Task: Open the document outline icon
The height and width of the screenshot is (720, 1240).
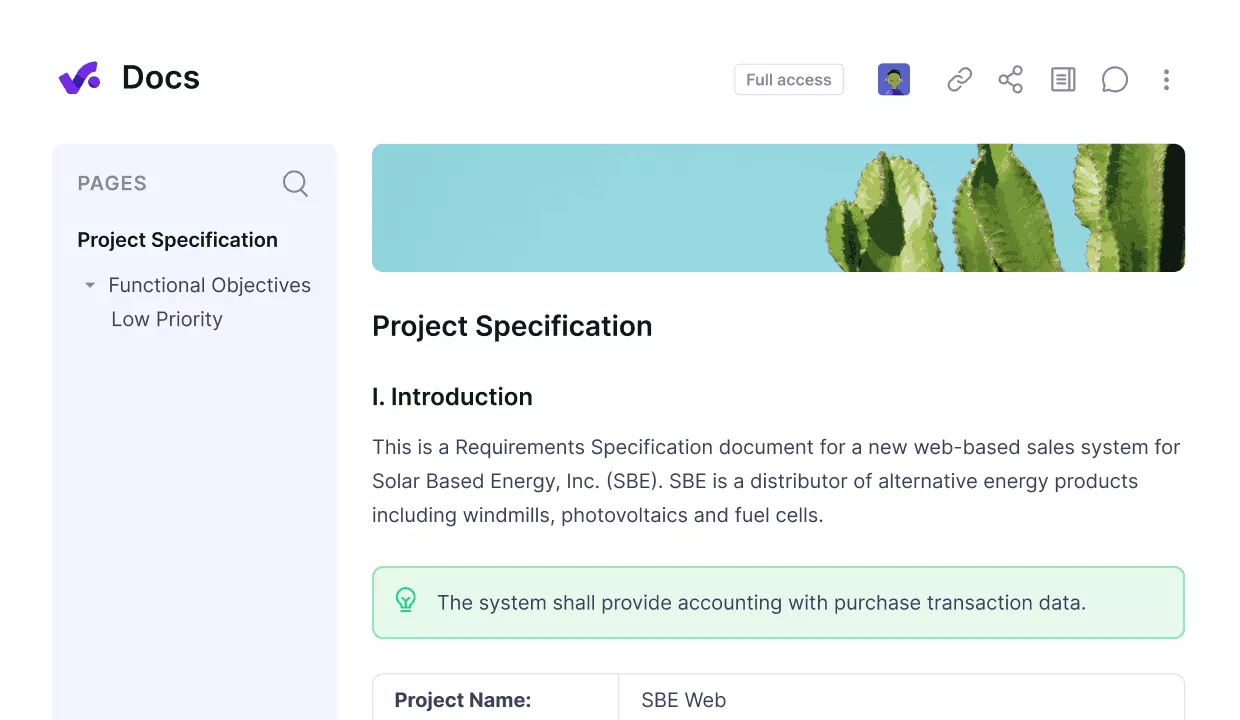Action: coord(1063,79)
